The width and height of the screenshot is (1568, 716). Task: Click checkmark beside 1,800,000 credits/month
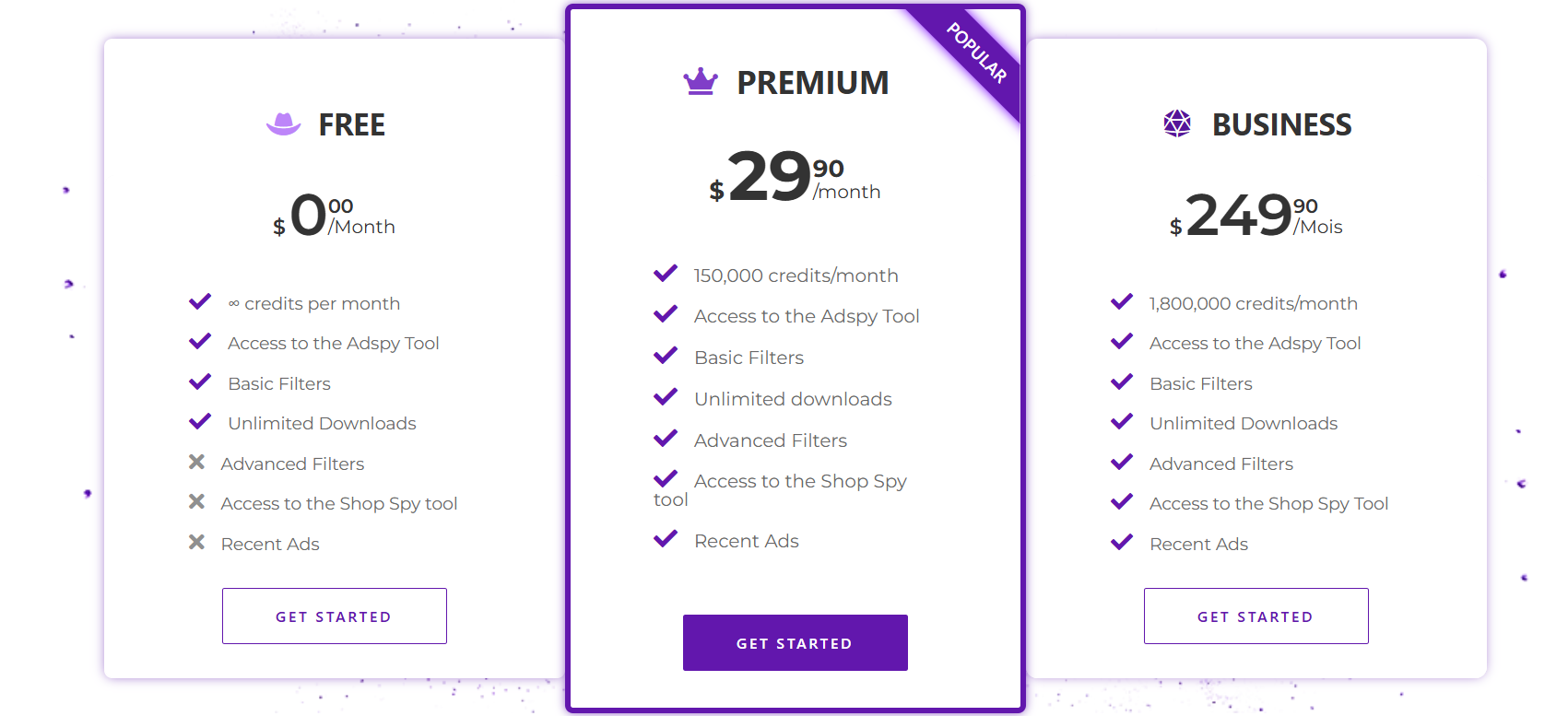click(x=1122, y=301)
